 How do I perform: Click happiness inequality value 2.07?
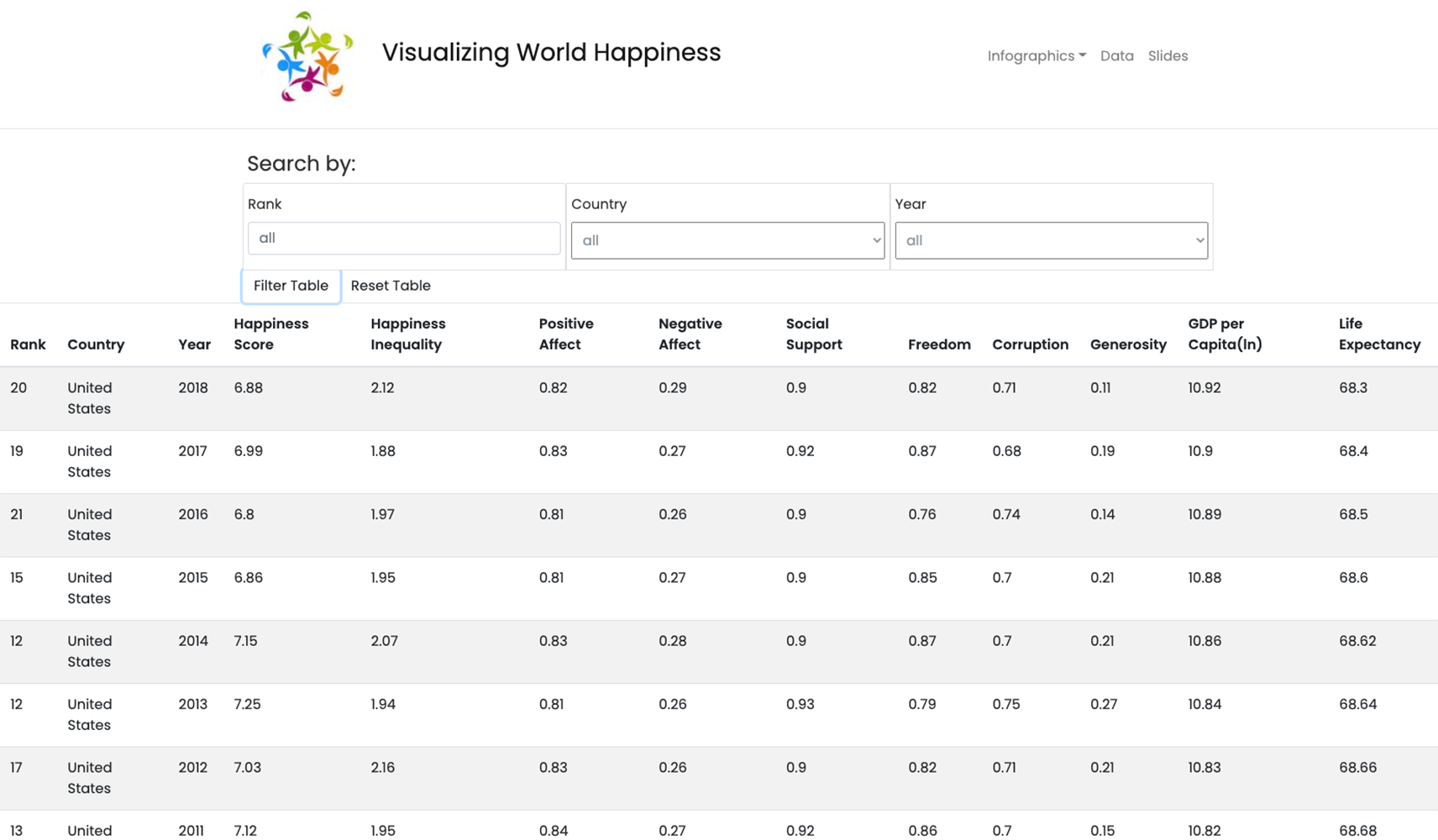click(x=384, y=641)
